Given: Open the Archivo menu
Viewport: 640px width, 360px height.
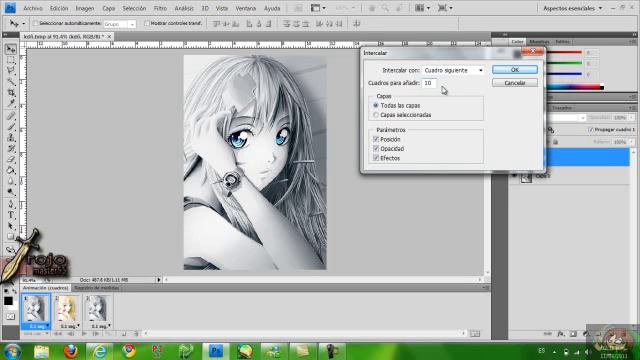Looking at the screenshot, I should click(33, 8).
